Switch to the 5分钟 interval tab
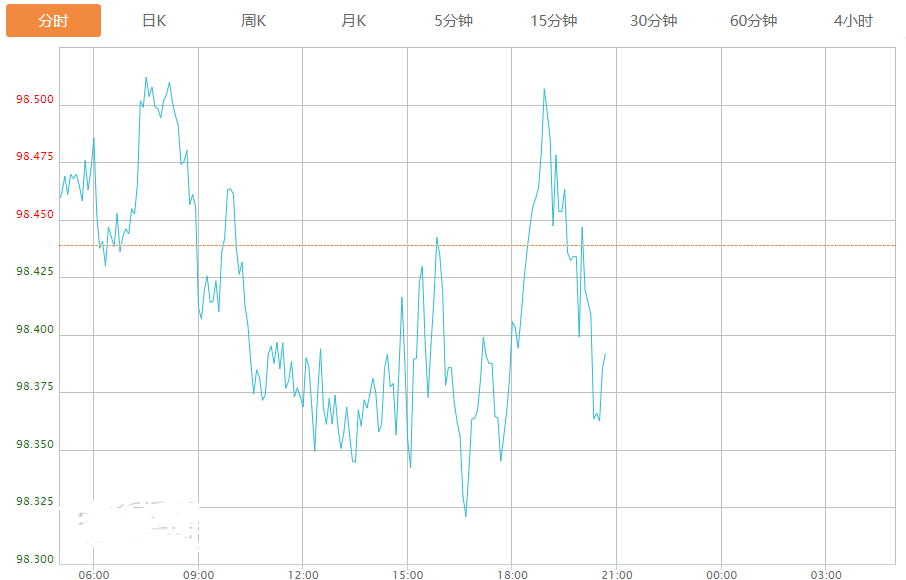The height and width of the screenshot is (580, 906). (453, 21)
